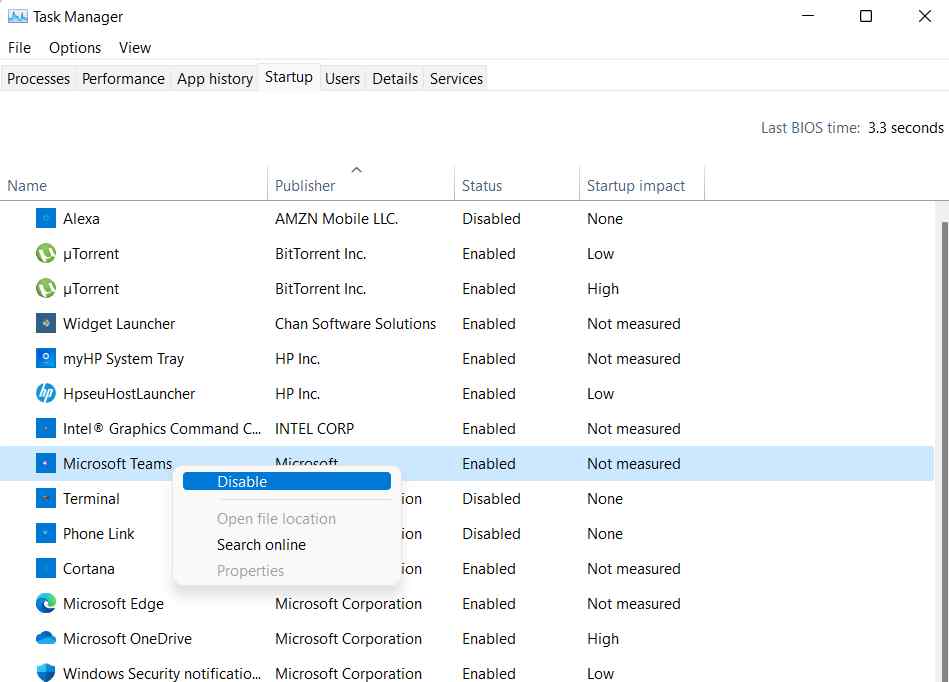Click the Microsoft Edge icon
Viewport: 949px width, 682px height.
click(45, 603)
